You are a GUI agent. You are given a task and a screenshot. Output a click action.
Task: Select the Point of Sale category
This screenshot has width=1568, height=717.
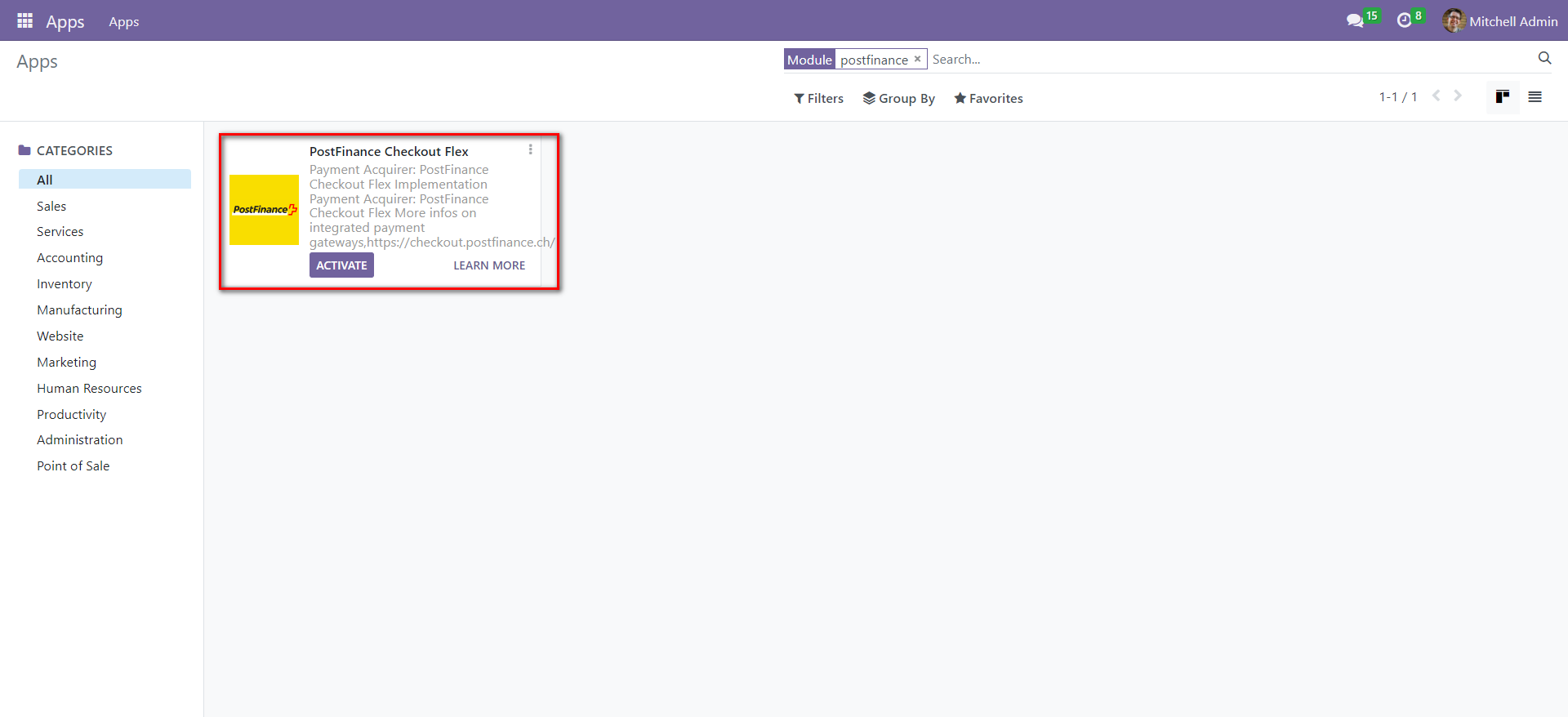pos(73,466)
